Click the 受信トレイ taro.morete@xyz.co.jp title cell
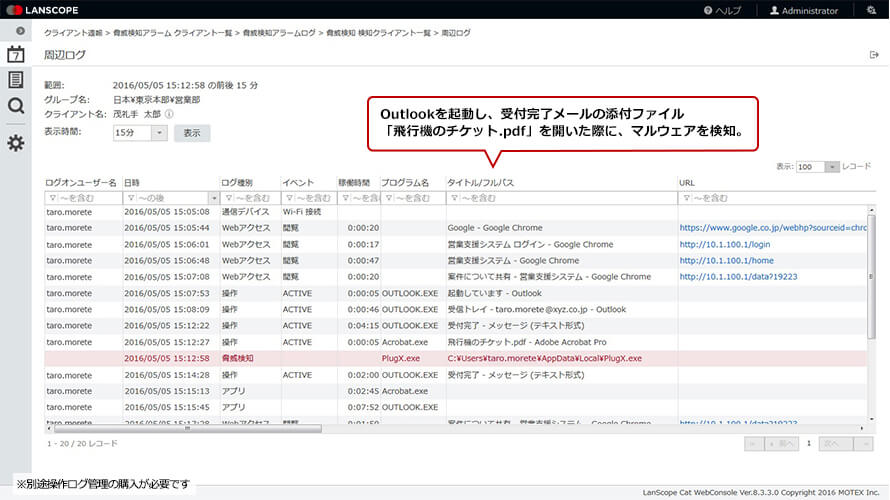The height and width of the screenshot is (500, 890). (536, 309)
